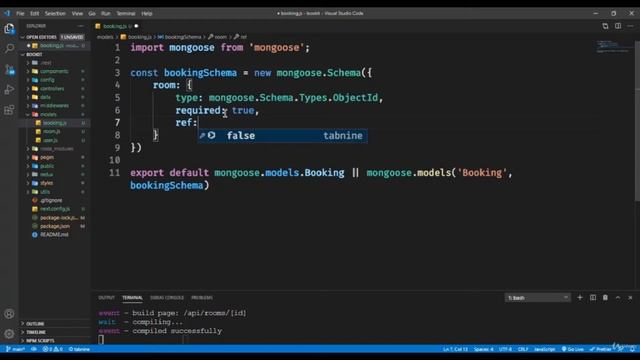Viewport: 640px width, 360px height.
Task: Switch to the Output panel tab
Action: pos(106,298)
